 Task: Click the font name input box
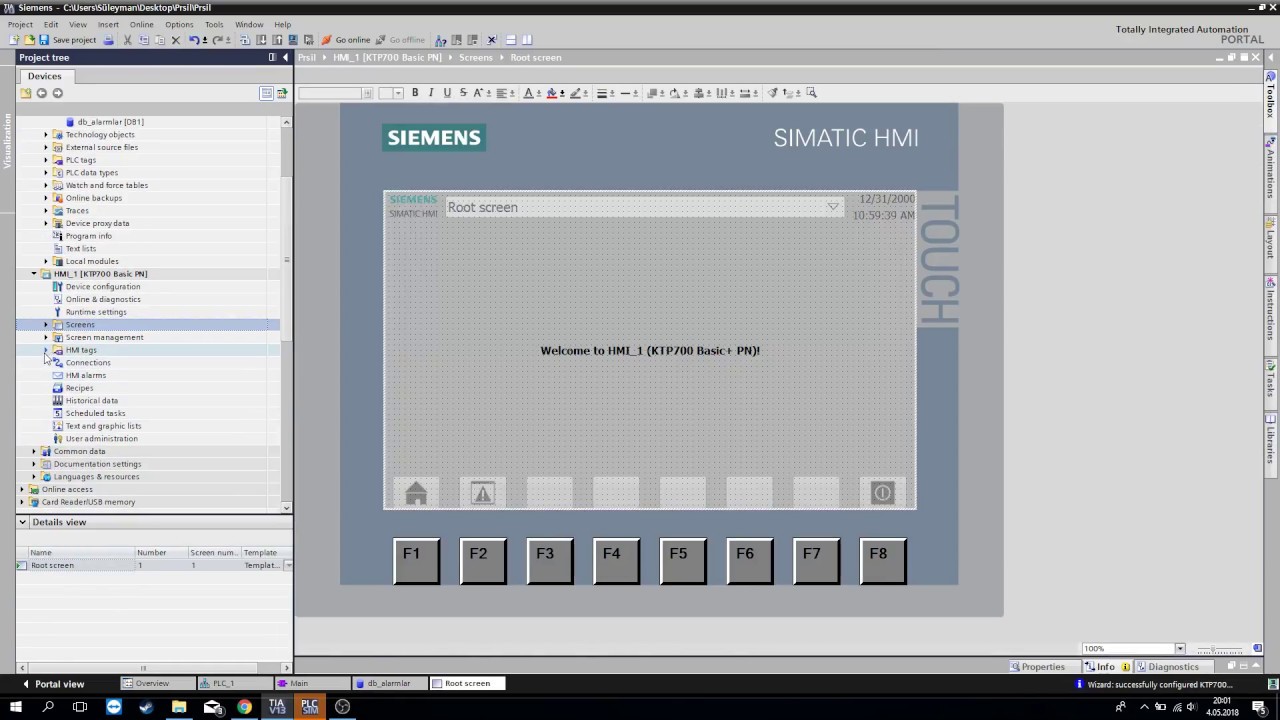(330, 93)
